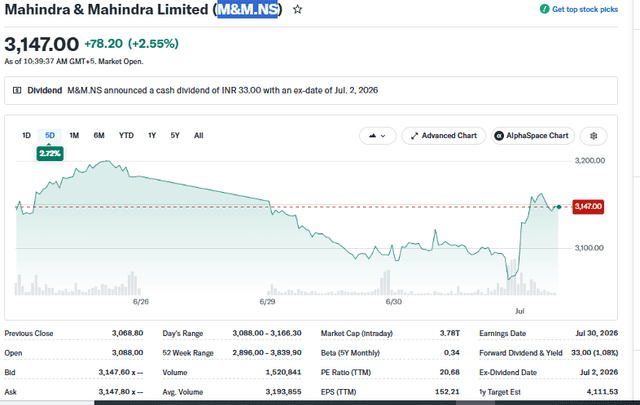Select the 1D chart range
This screenshot has width=640, height=405.
27,136
